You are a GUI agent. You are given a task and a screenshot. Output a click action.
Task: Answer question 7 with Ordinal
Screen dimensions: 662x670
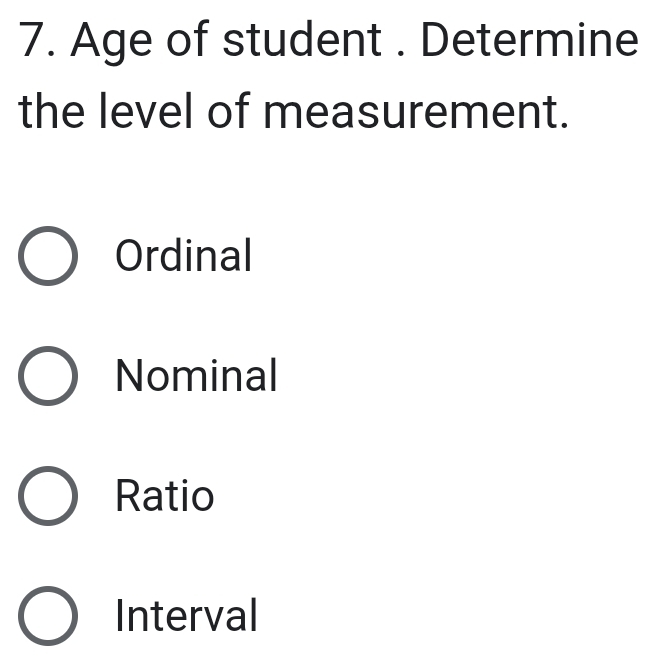pyautogui.click(x=47, y=257)
